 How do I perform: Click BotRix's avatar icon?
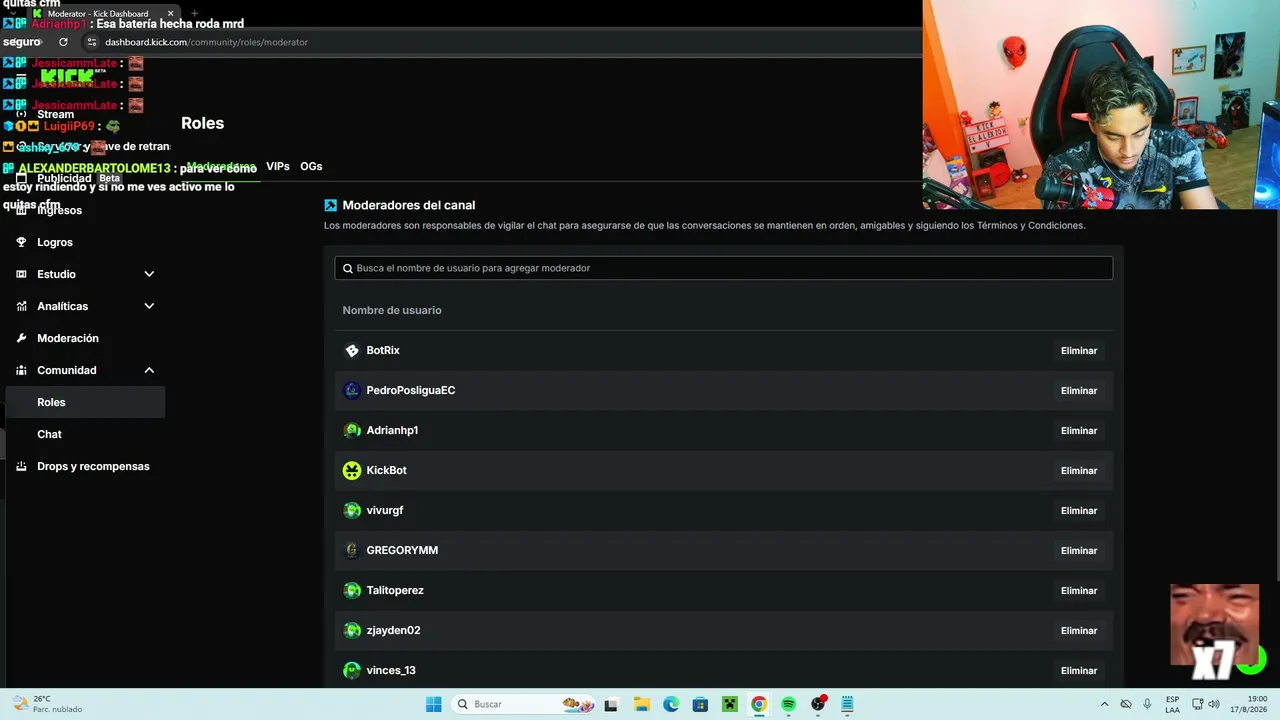(x=352, y=350)
